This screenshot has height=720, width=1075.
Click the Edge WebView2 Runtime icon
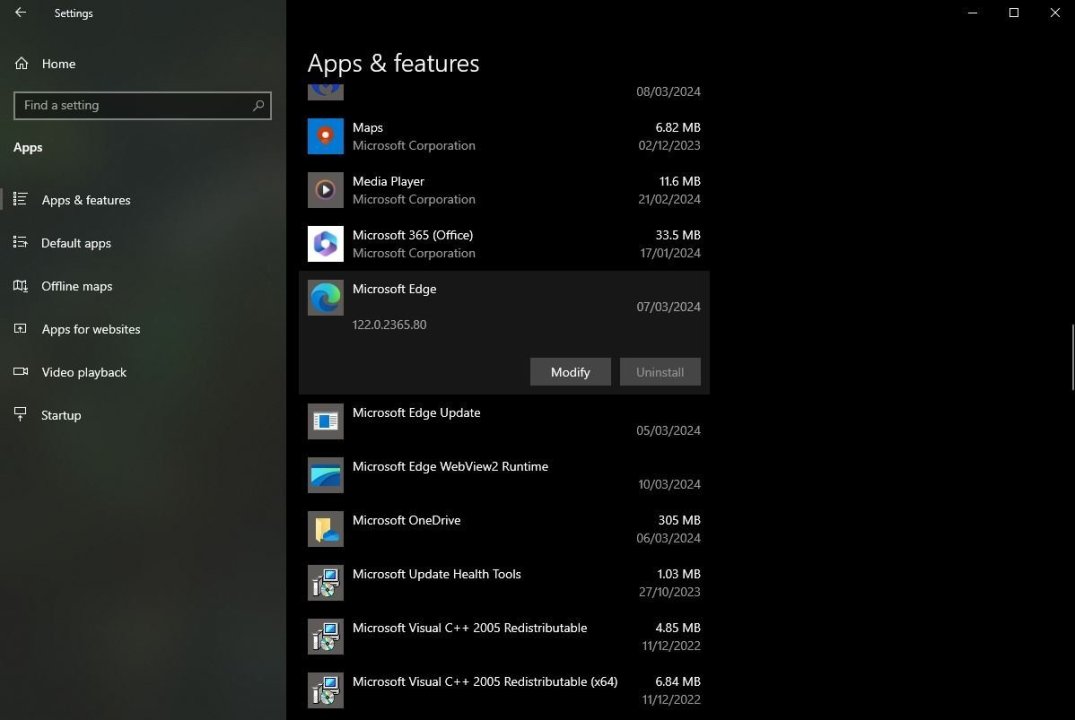[325, 476]
